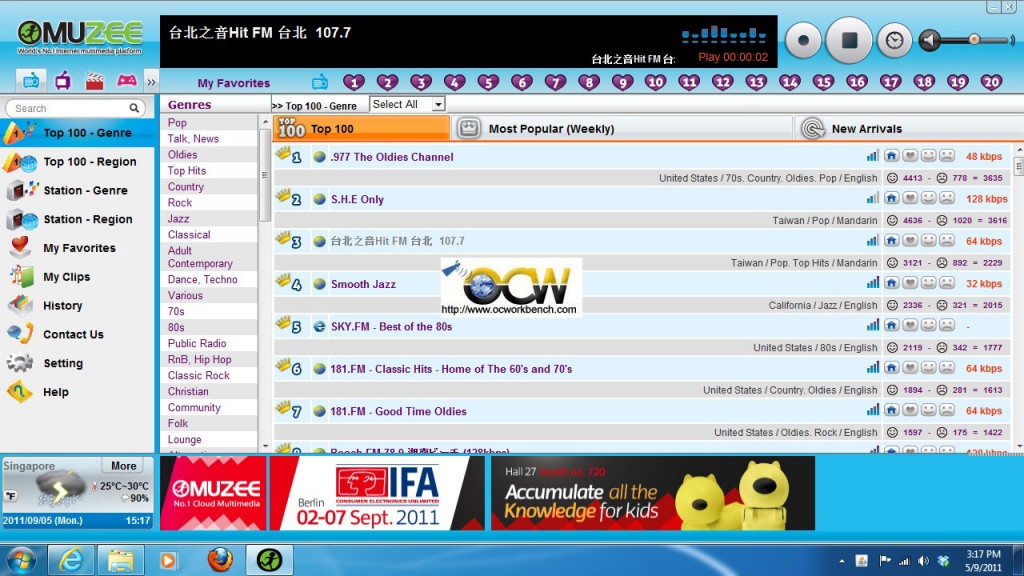Open homepage icon for Smooth Jazz row
Image resolution: width=1024 pixels, height=576 pixels.
[891, 283]
